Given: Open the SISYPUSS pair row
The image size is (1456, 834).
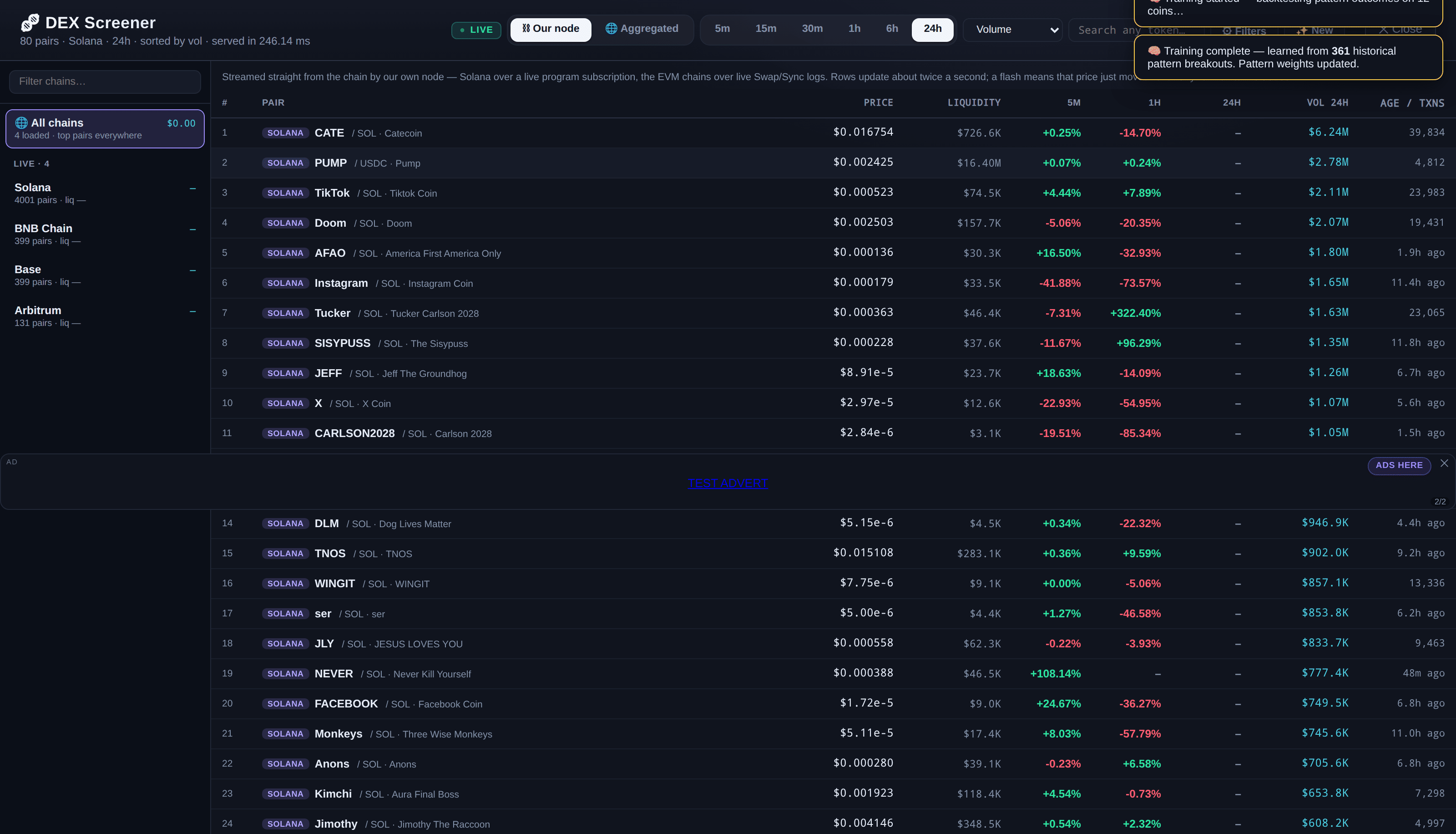Looking at the screenshot, I should (x=833, y=343).
